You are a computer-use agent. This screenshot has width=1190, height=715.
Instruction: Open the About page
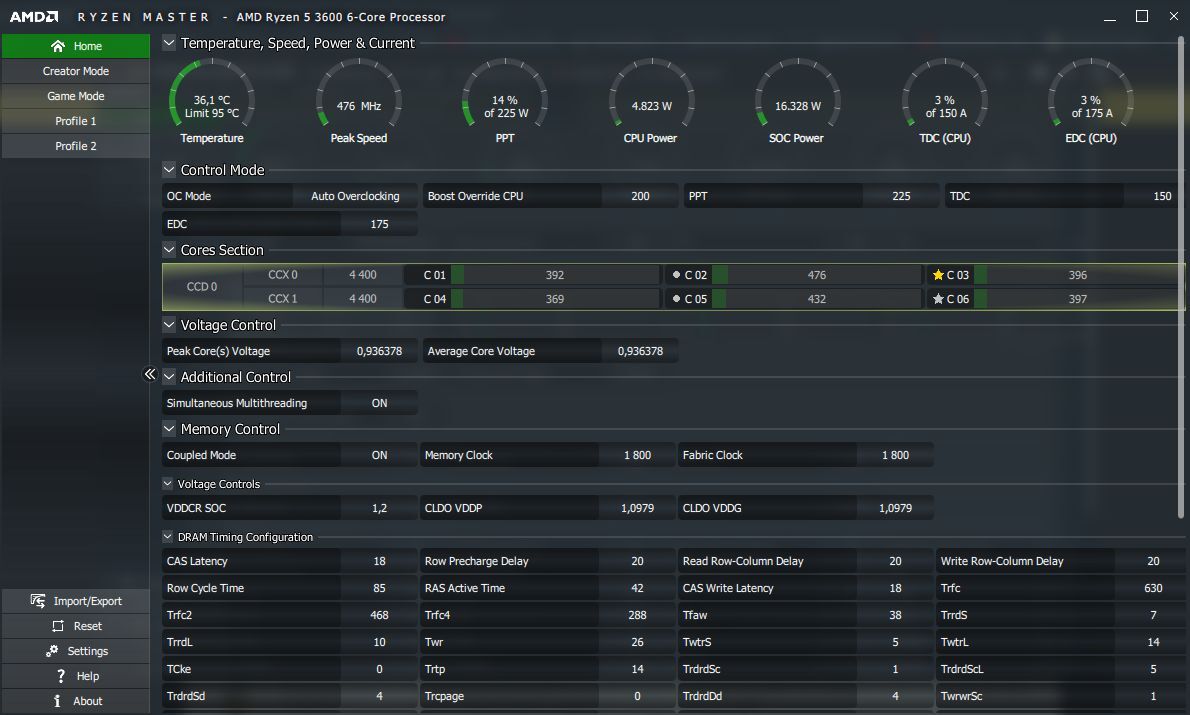point(76,701)
